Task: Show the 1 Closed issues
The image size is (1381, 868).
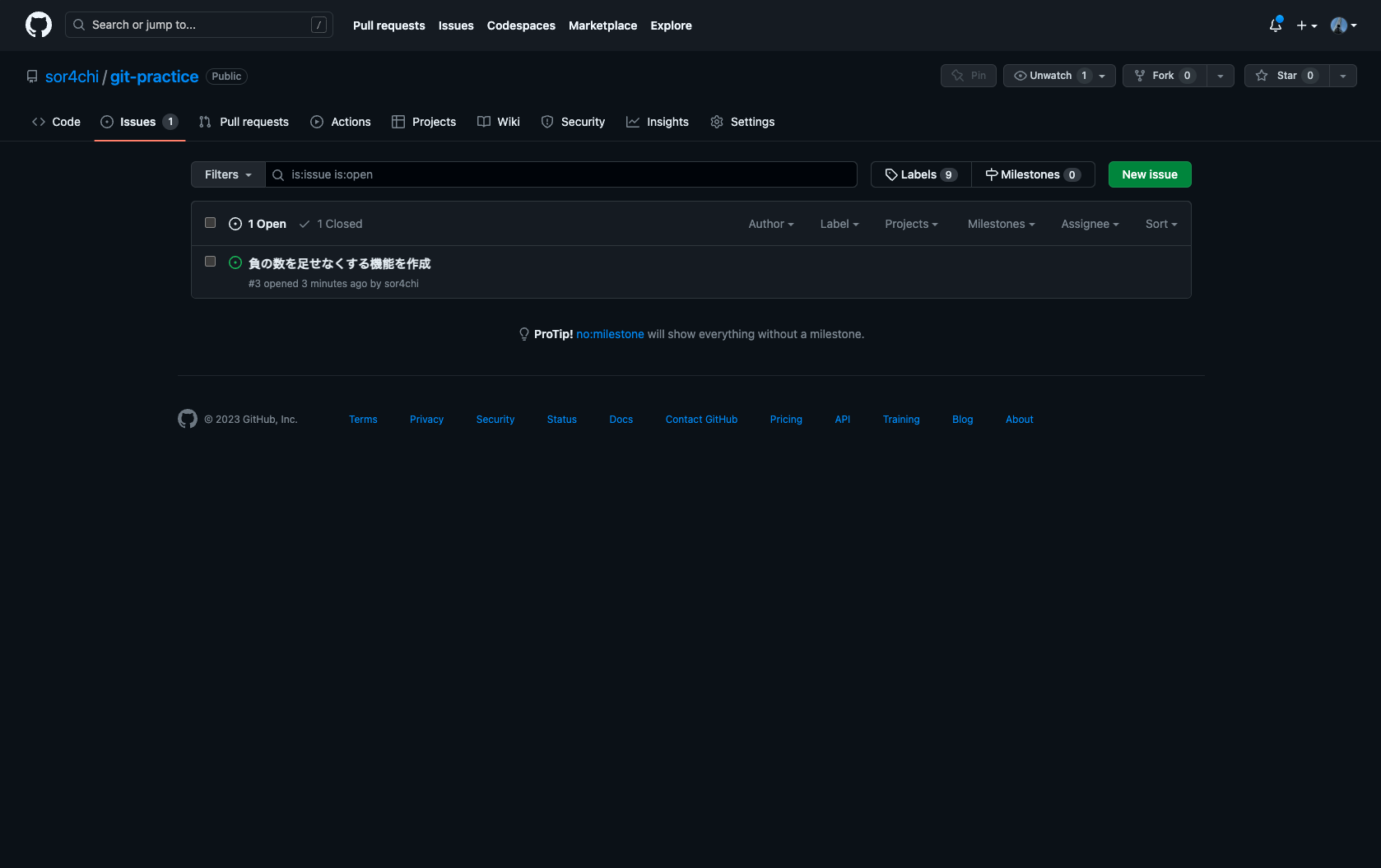Action: coord(331,224)
